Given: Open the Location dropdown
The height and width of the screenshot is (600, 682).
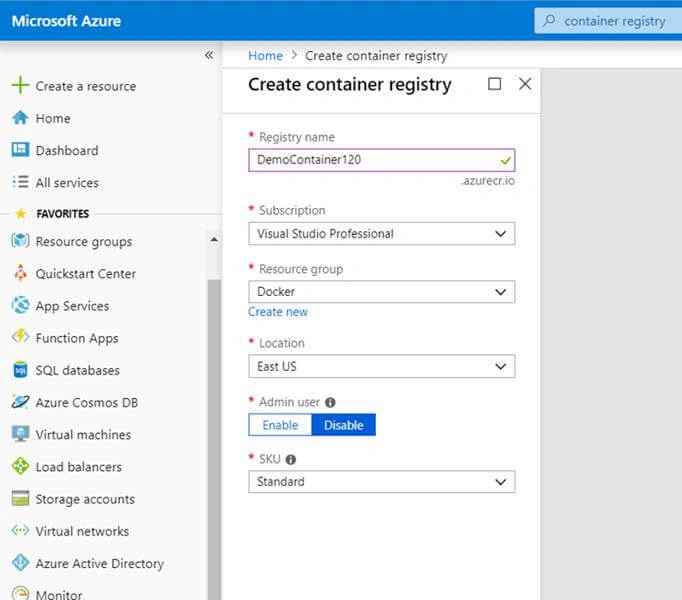Looking at the screenshot, I should [381, 366].
